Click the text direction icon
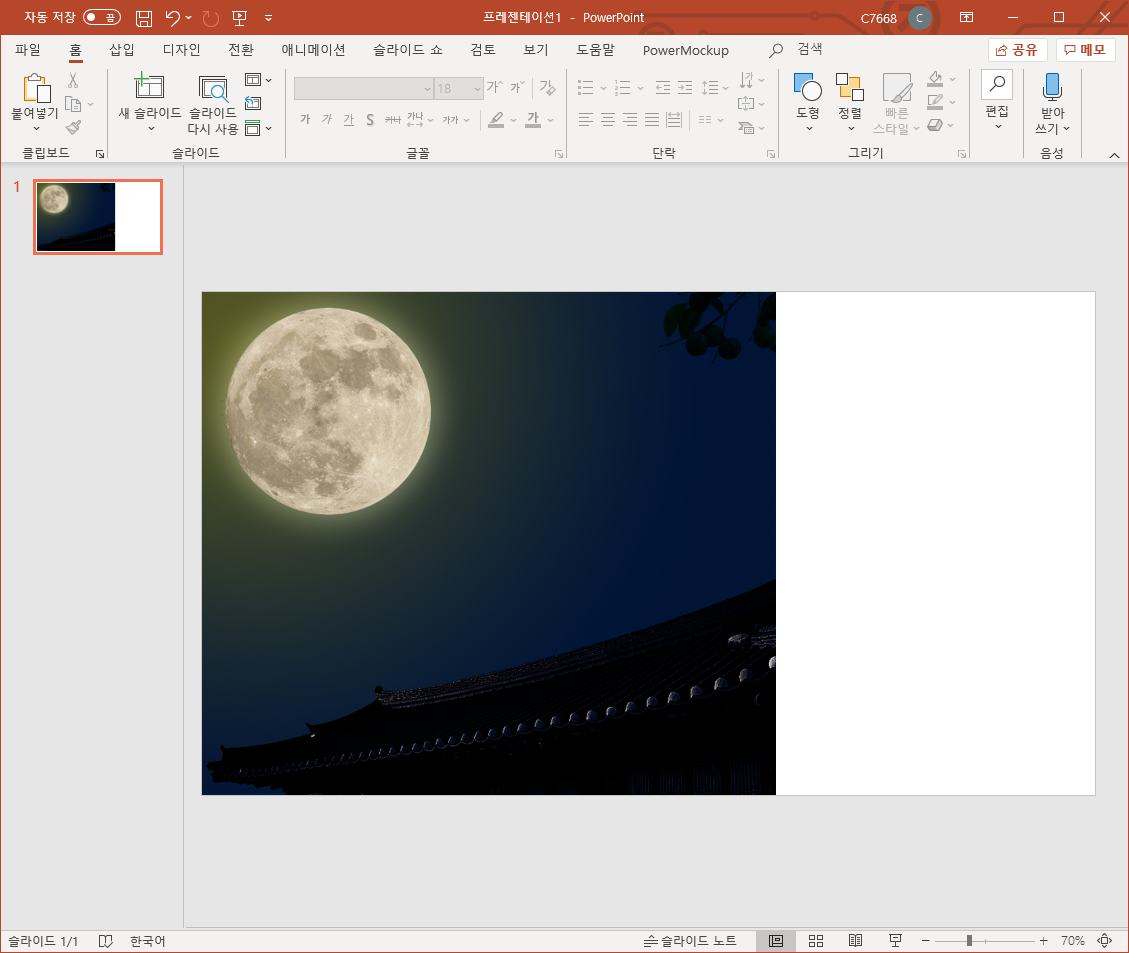1129x953 pixels. [x=746, y=80]
